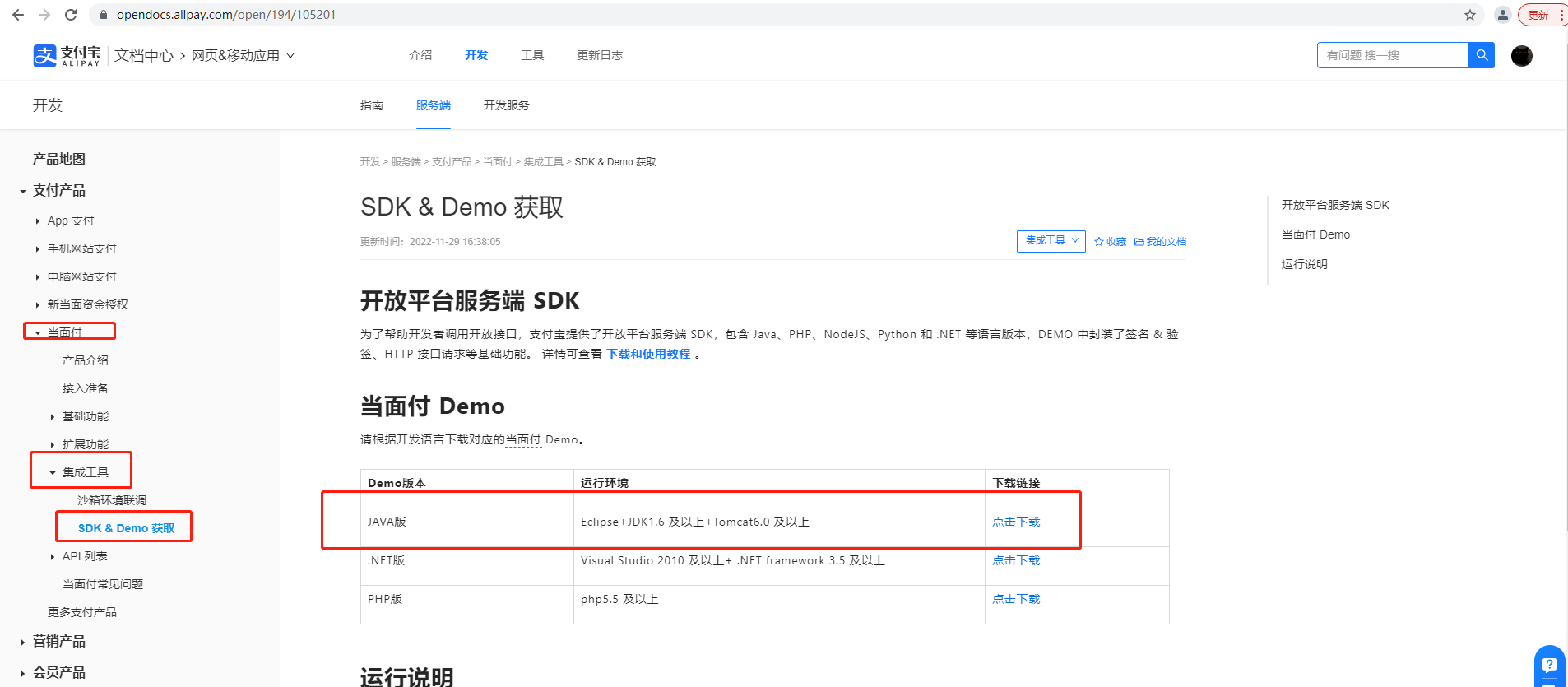Open 产品介绍 in the sidebar

[x=86, y=360]
